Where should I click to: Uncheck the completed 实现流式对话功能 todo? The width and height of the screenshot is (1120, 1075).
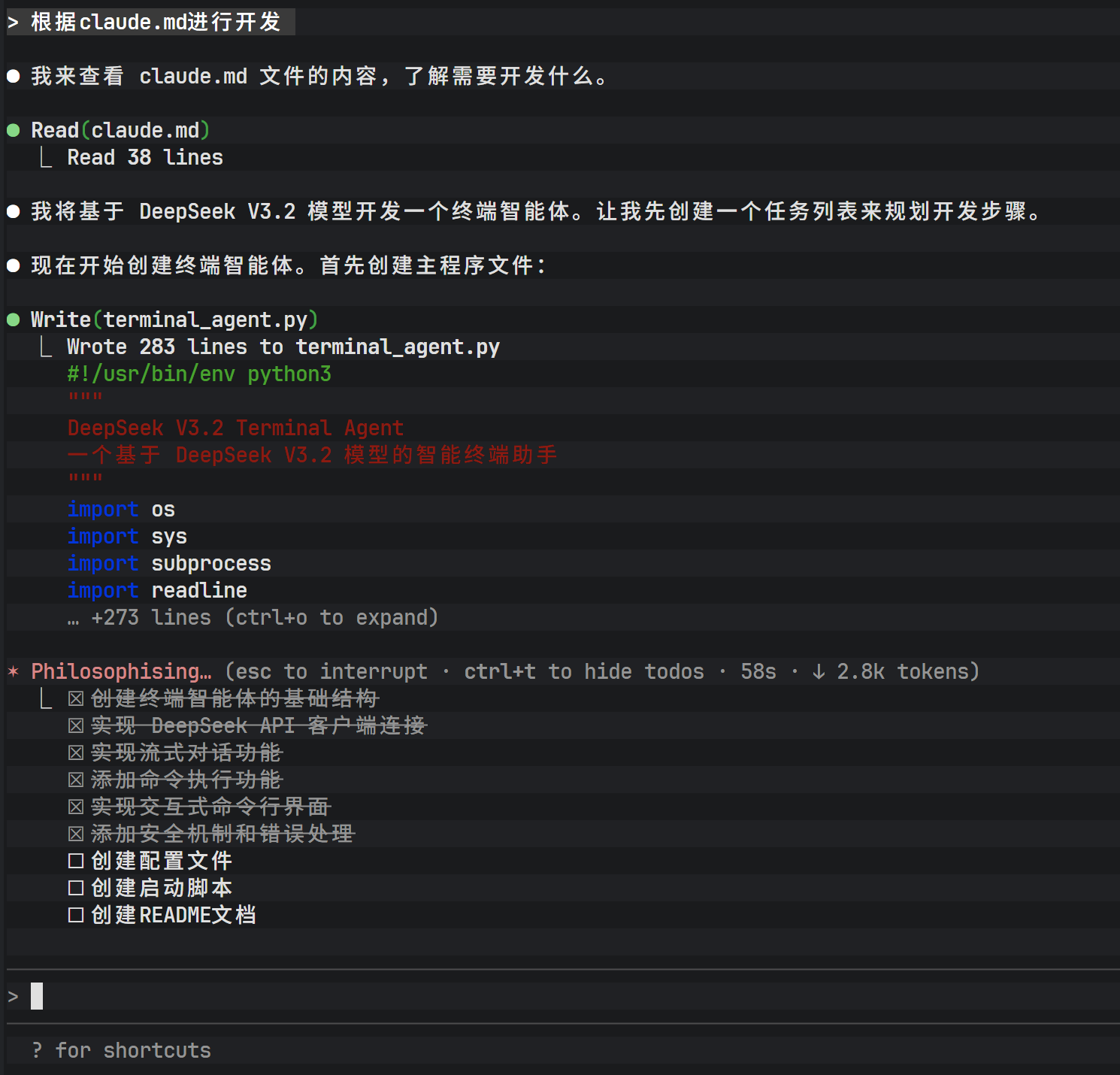point(75,752)
